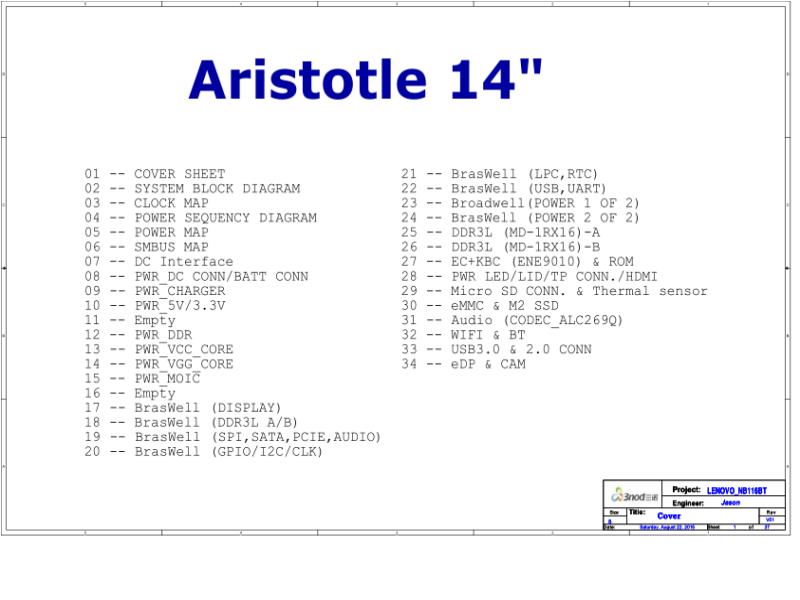Click the date field in title block
800x600 pixels.
click(667, 527)
